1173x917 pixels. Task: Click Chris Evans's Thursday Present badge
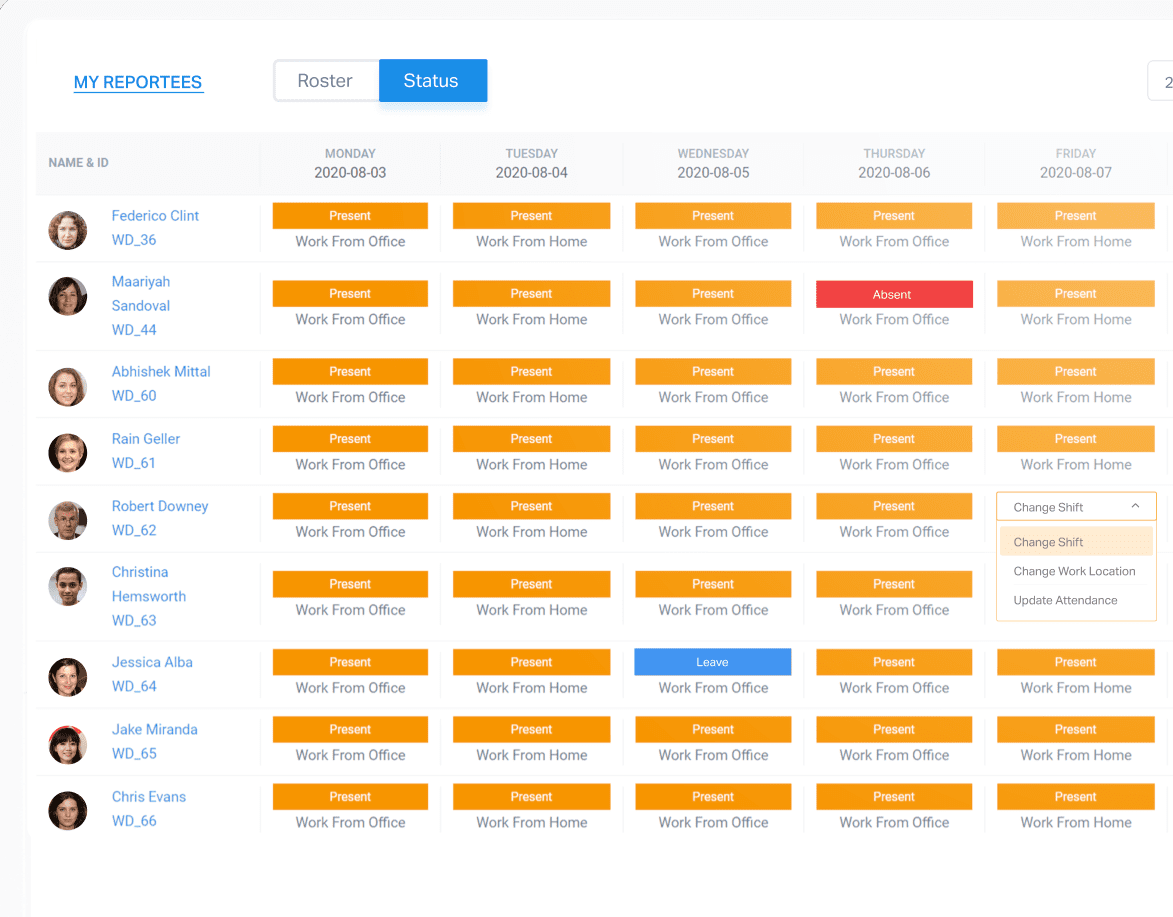pyautogui.click(x=894, y=797)
